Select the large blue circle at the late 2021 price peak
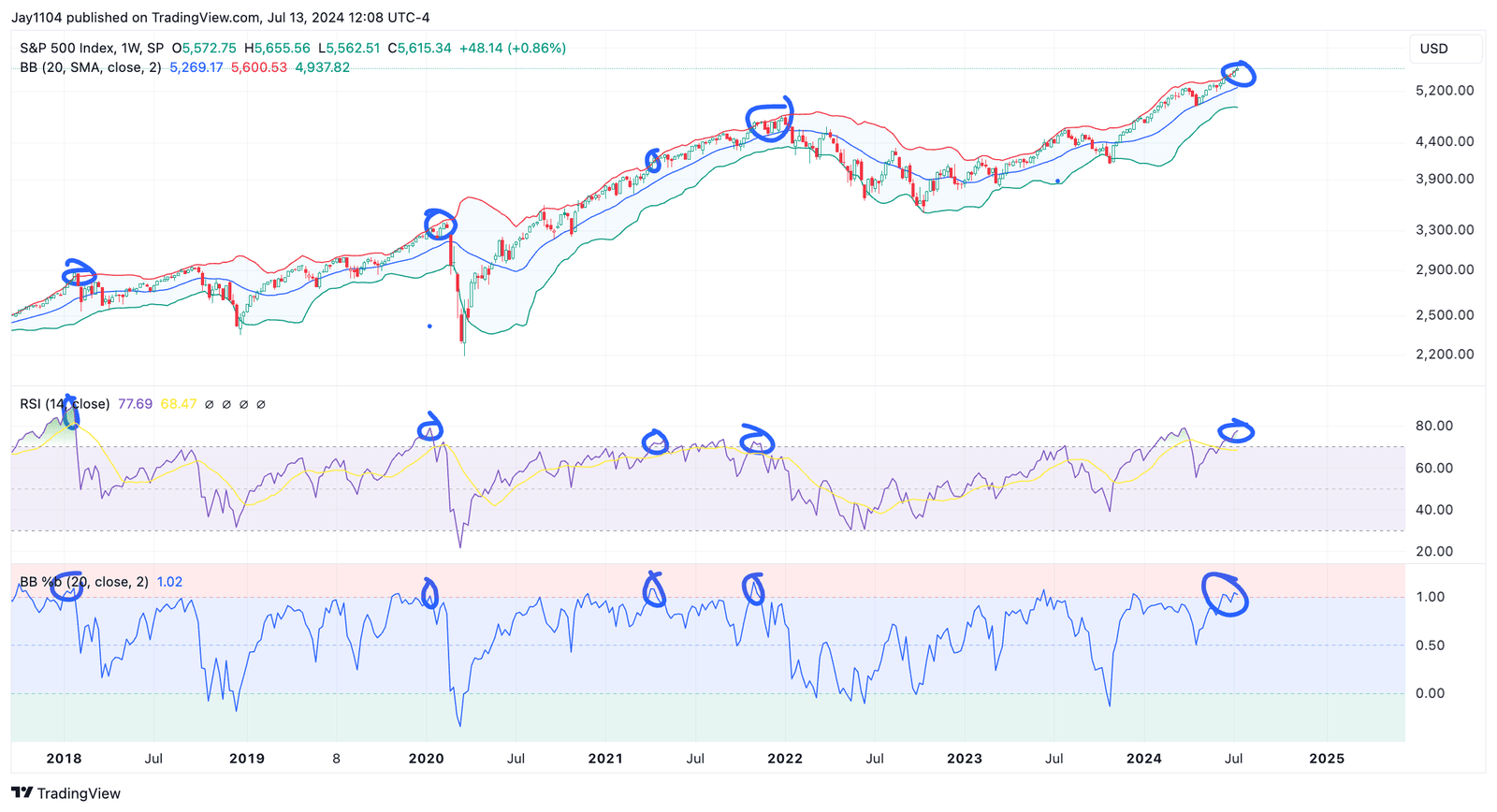1497x812 pixels. pos(770,120)
